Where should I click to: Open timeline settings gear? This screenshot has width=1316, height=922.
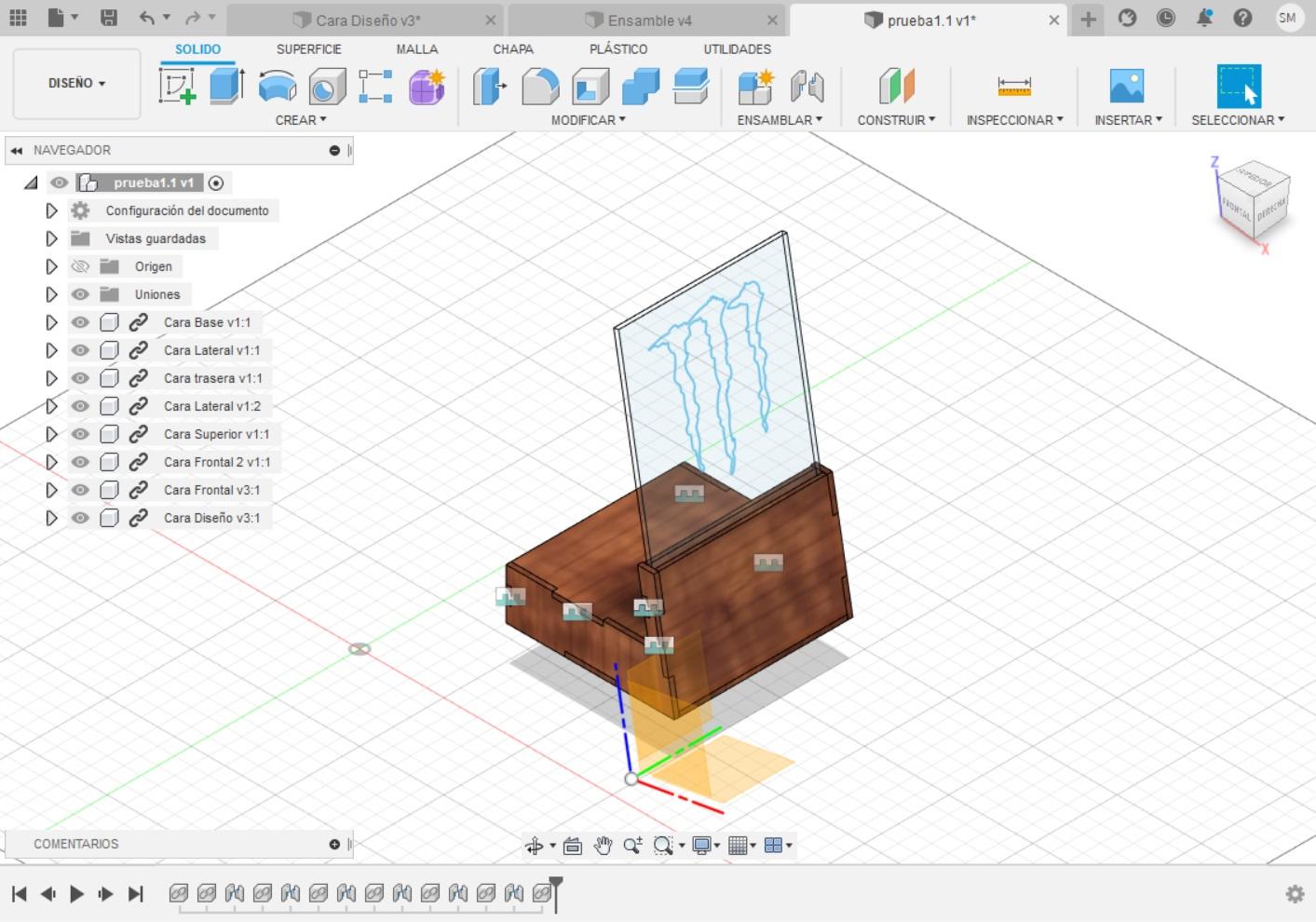[x=1295, y=894]
